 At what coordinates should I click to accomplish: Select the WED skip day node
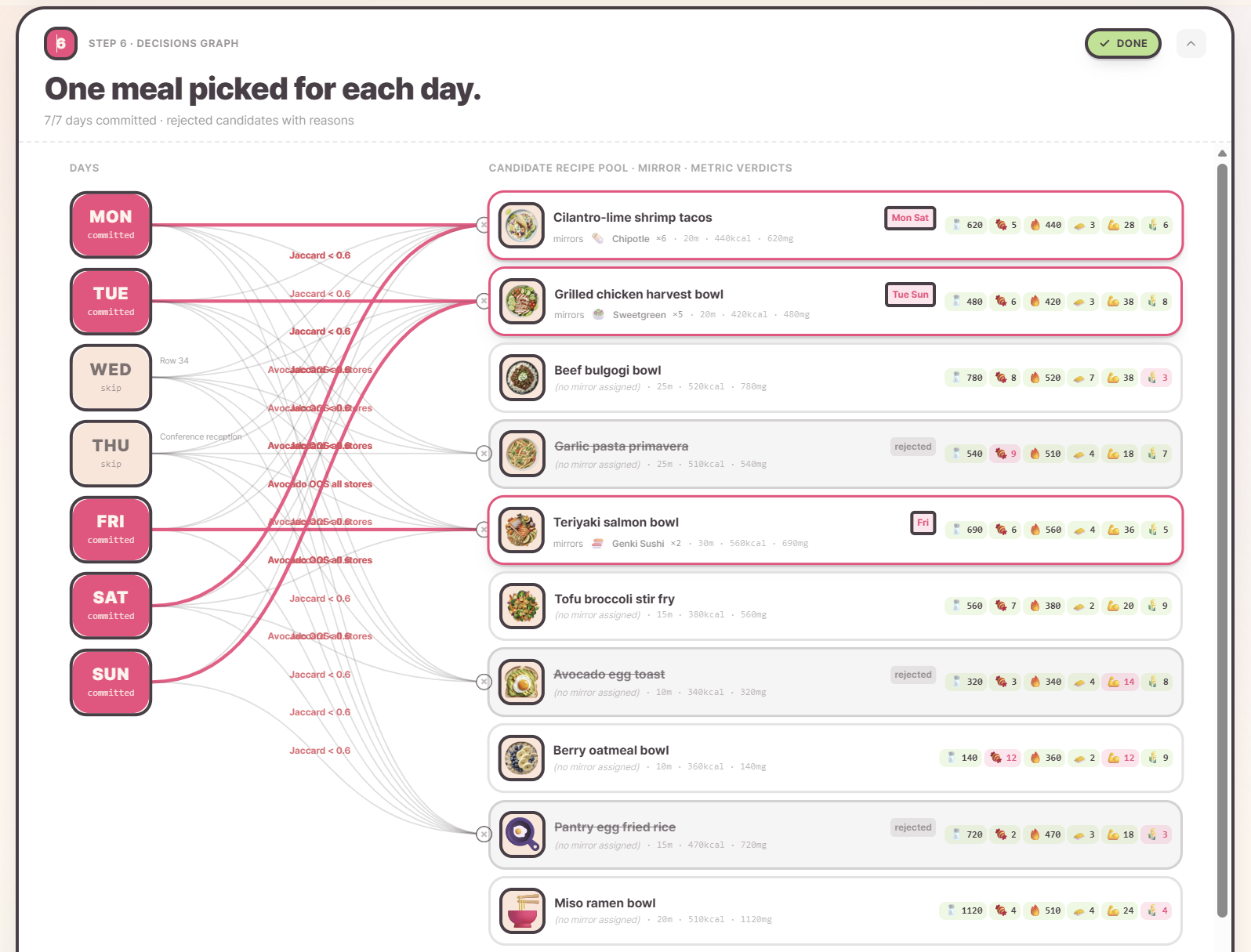coord(111,378)
